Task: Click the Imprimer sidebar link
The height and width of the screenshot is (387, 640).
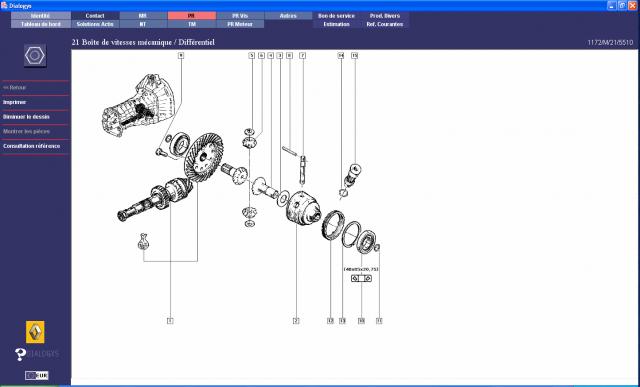Action: pyautogui.click(x=14, y=102)
